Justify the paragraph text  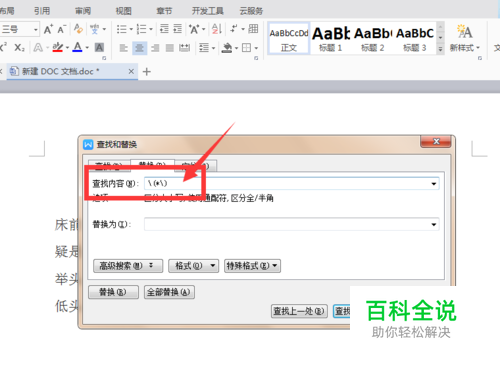coord(170,48)
